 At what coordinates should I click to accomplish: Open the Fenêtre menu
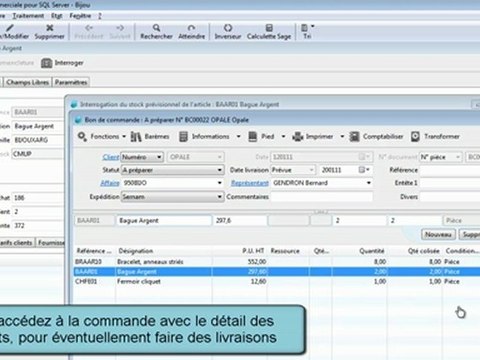(80, 16)
